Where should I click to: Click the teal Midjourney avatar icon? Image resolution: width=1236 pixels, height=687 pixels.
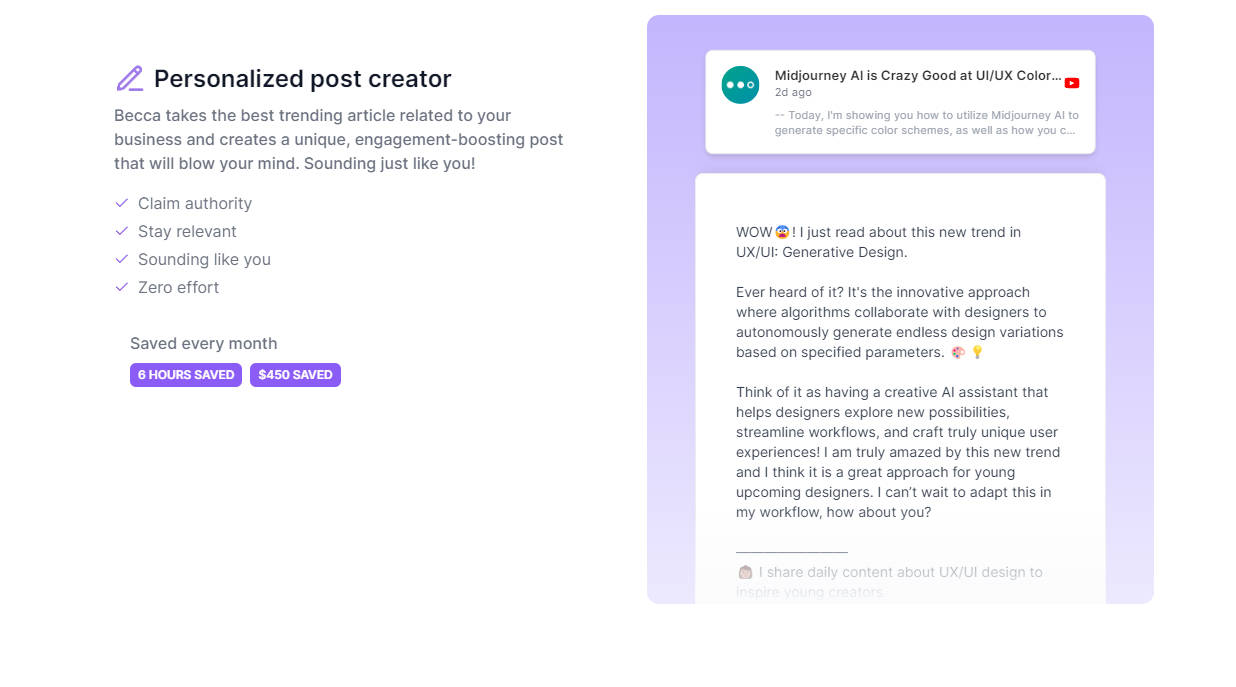click(x=740, y=85)
